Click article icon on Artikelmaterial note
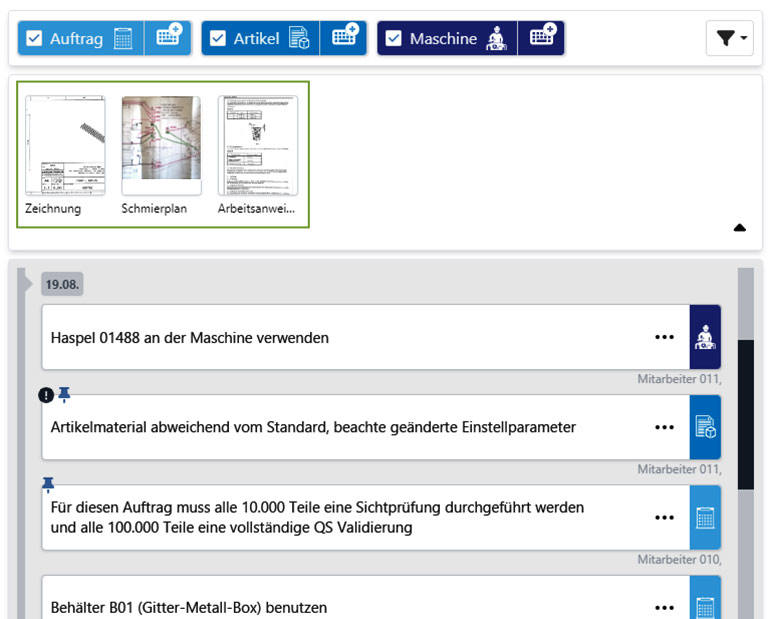Image resolution: width=774 pixels, height=619 pixels. [705, 427]
